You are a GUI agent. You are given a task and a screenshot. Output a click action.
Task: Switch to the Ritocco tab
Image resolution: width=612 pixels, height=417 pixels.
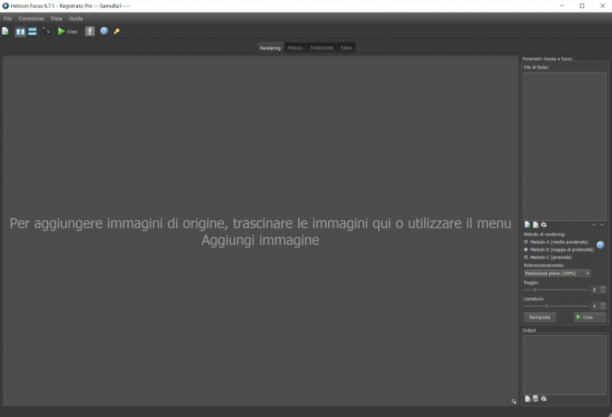tap(295, 48)
